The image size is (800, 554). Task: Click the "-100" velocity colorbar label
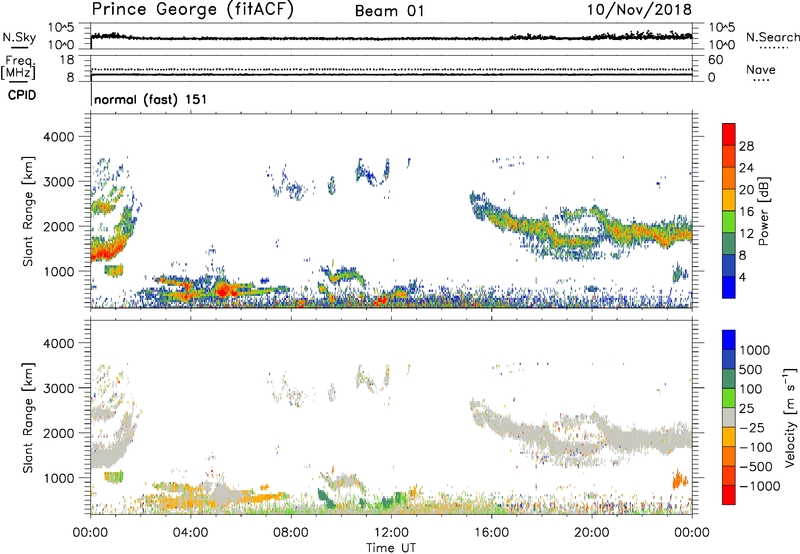point(755,447)
